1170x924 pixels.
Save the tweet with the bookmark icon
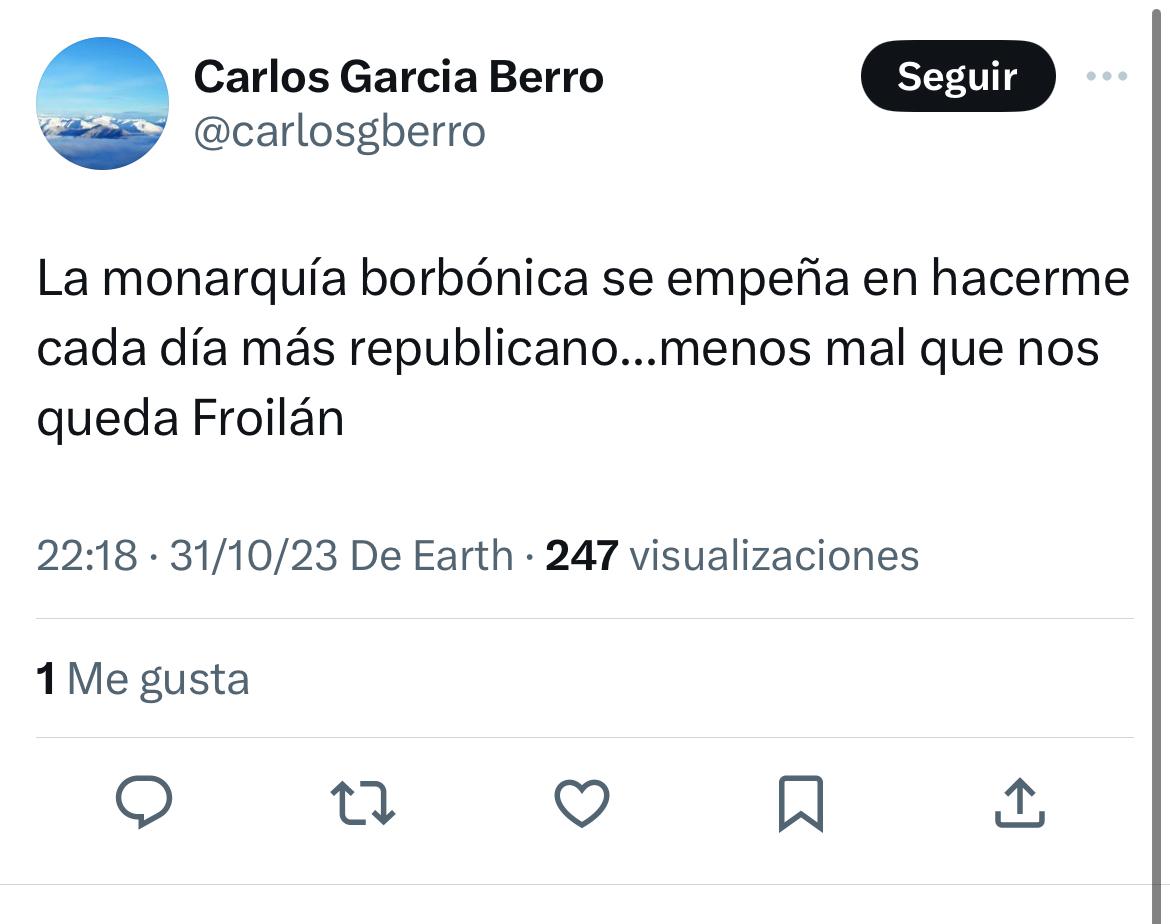800,803
